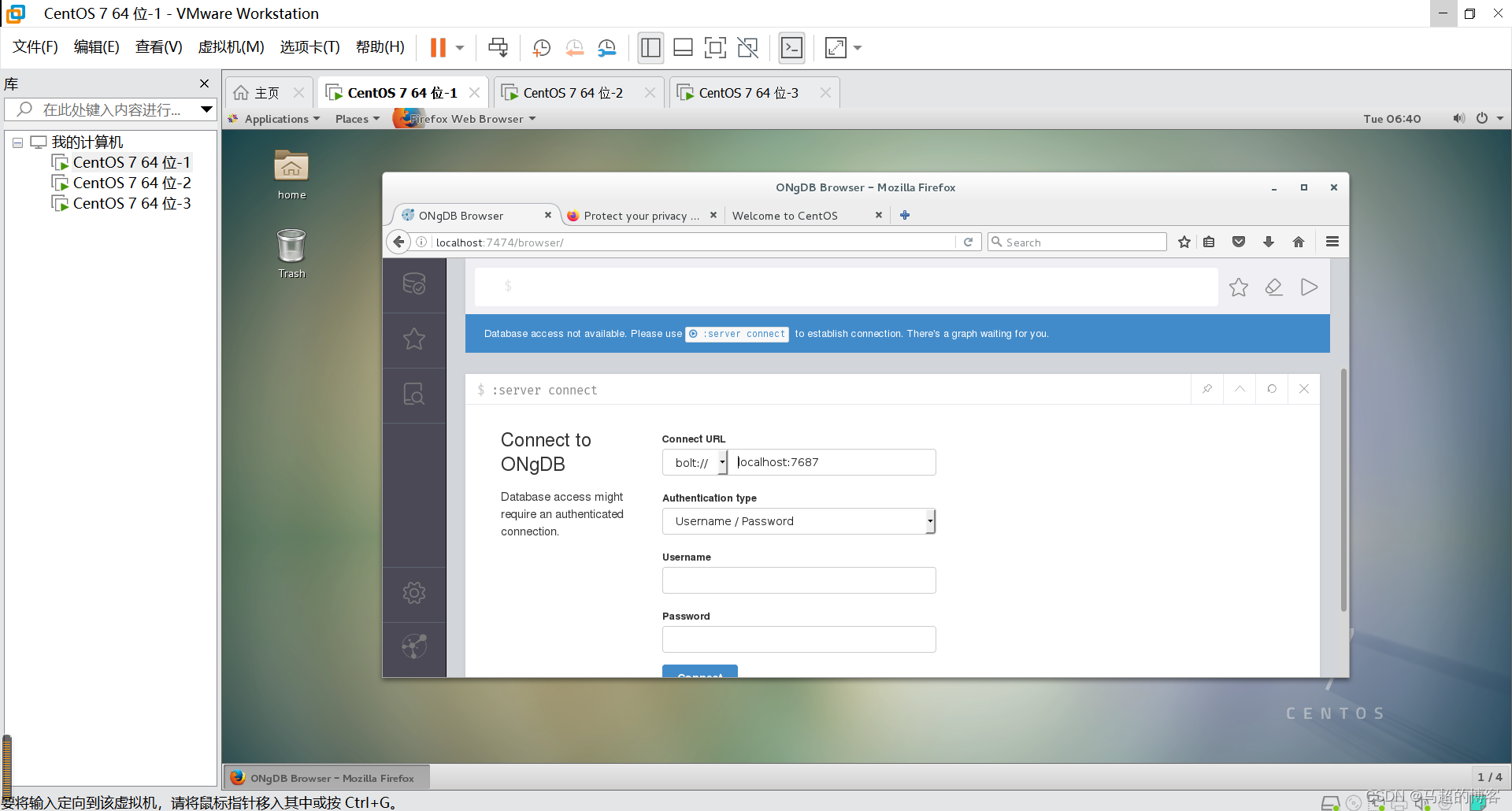
Task: Open VMware stretch guest icon
Action: tap(836, 48)
